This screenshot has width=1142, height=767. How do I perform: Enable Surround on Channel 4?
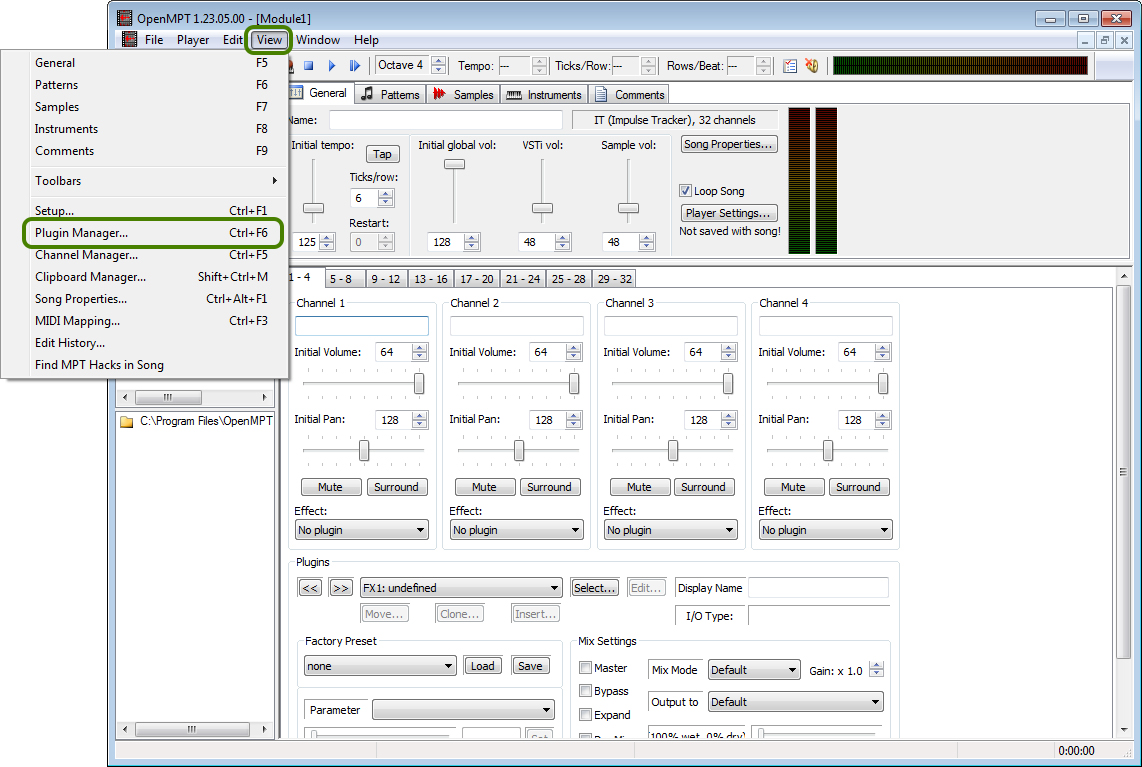point(858,487)
